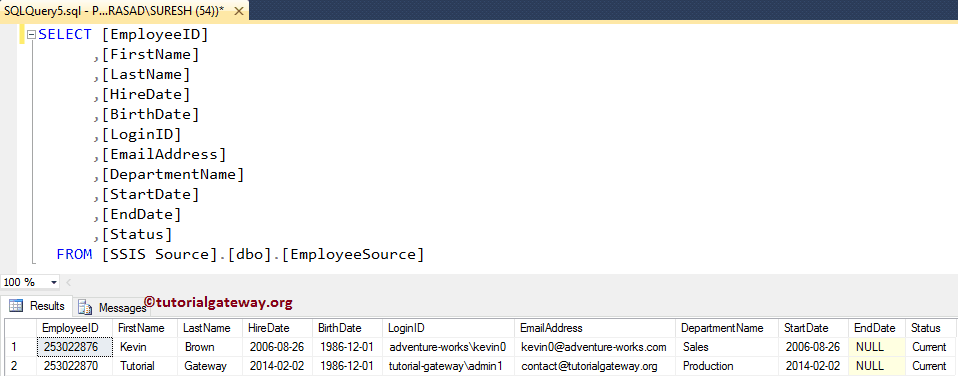
Task: Select tutorial-gateway\admin1 login cell
Action: [448, 366]
